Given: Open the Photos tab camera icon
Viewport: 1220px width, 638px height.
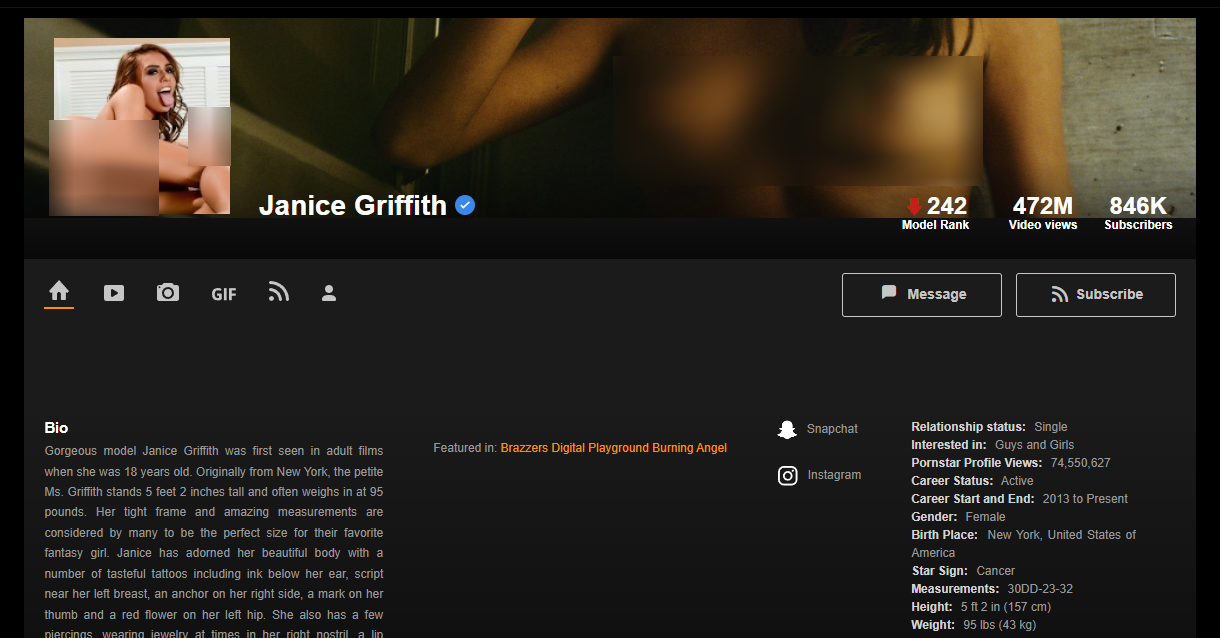Looking at the screenshot, I should 168,292.
